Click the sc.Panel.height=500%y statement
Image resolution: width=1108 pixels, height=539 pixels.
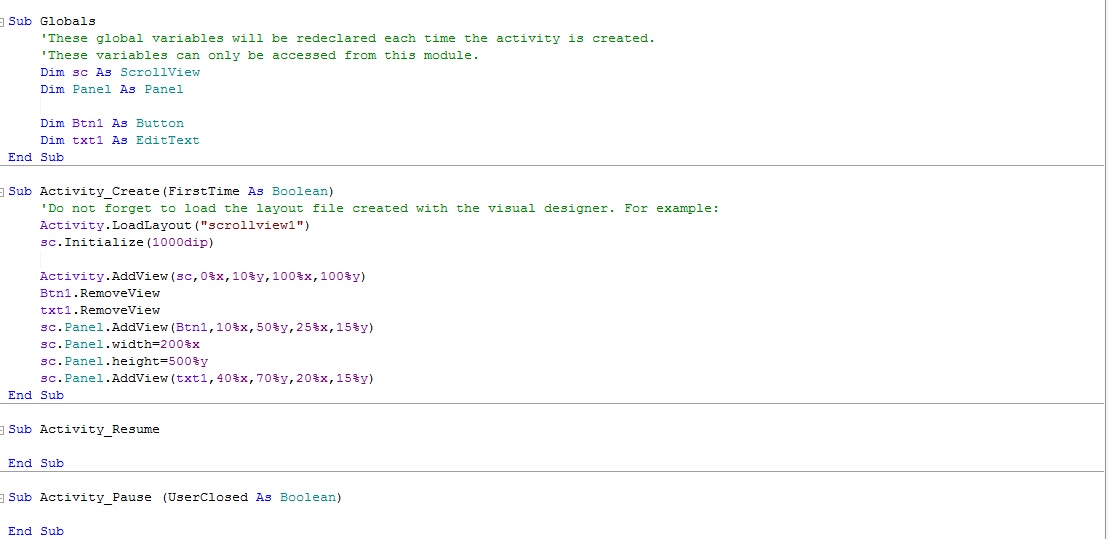pos(124,361)
